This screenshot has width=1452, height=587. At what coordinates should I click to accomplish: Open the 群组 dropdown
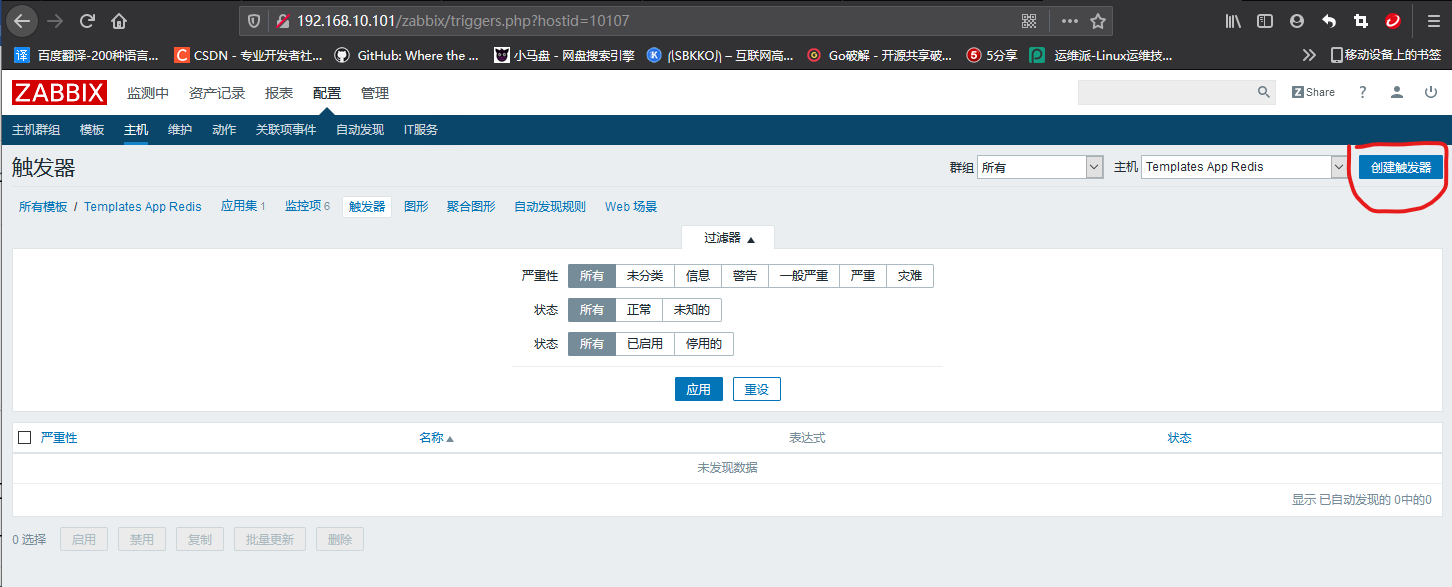[1040, 167]
